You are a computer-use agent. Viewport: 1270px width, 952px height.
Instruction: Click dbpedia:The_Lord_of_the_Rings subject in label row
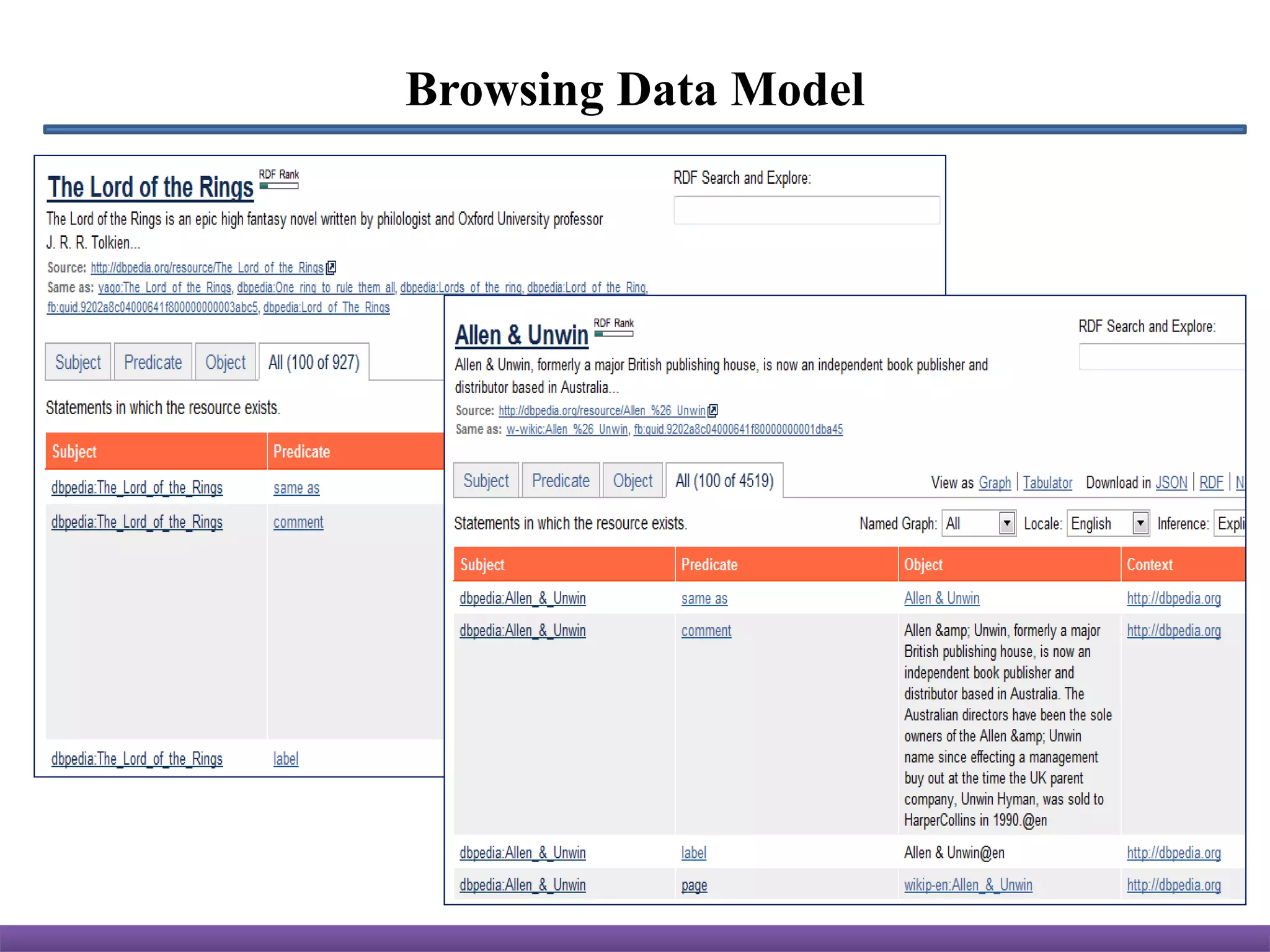point(137,759)
